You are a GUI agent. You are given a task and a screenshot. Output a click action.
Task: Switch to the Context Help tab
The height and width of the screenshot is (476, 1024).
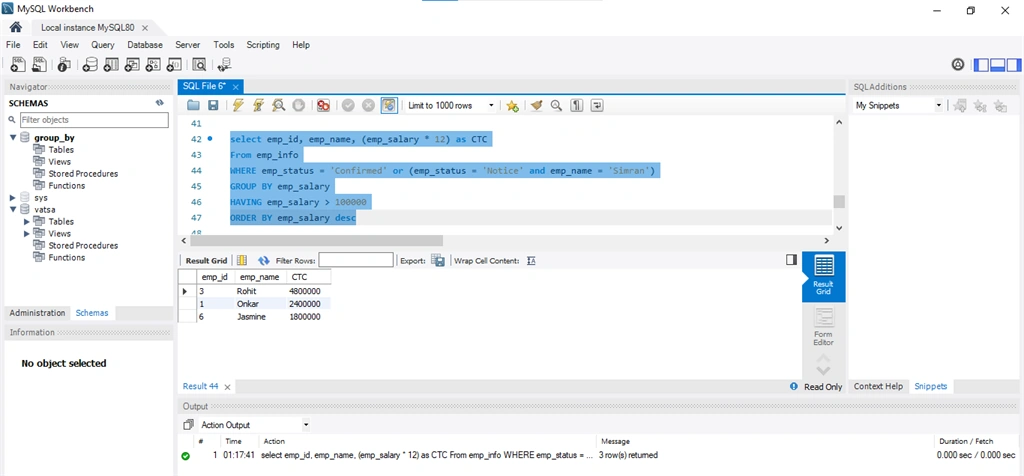[x=878, y=387]
